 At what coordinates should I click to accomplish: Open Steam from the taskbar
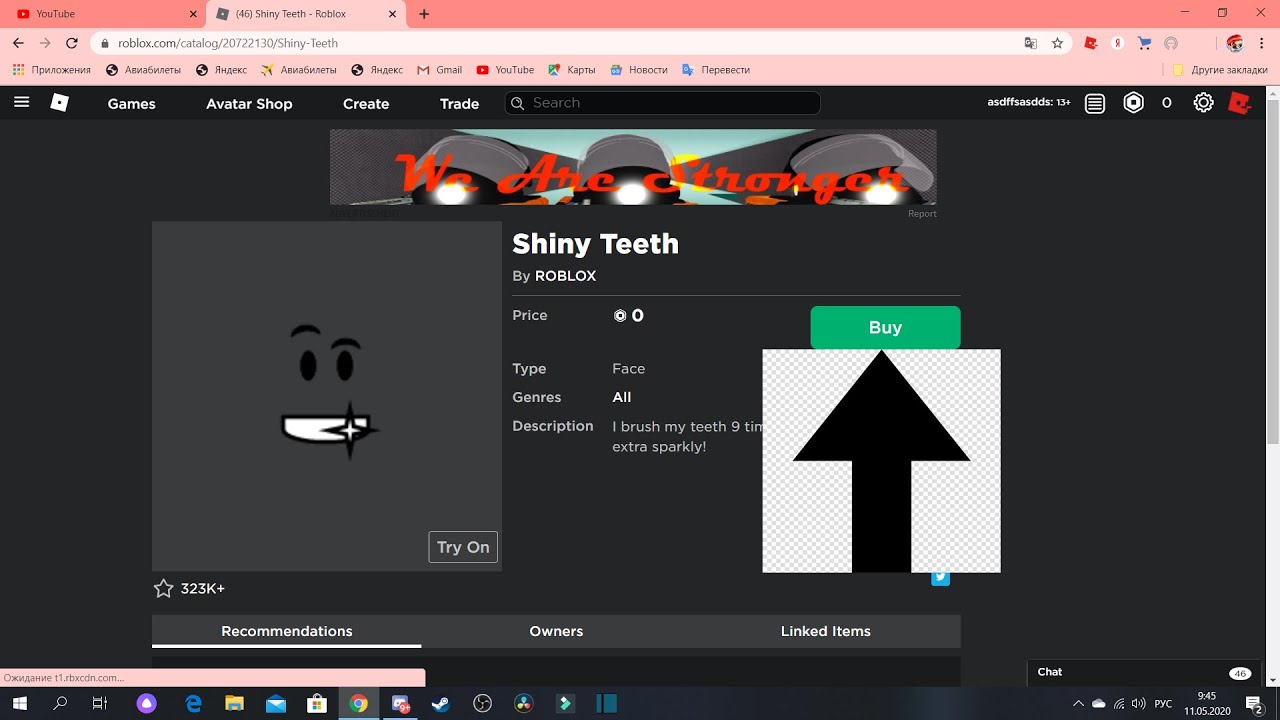click(x=440, y=704)
